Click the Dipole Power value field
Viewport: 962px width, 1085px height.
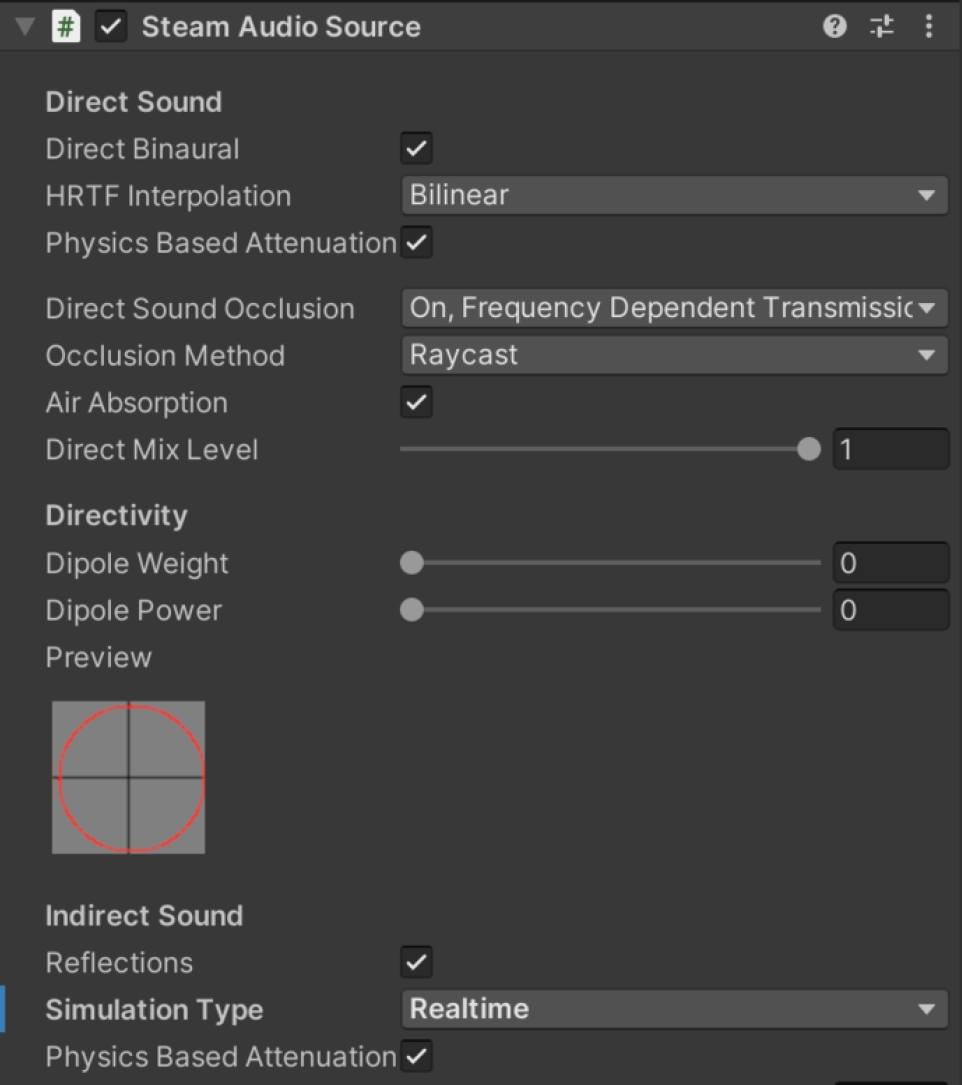889,610
